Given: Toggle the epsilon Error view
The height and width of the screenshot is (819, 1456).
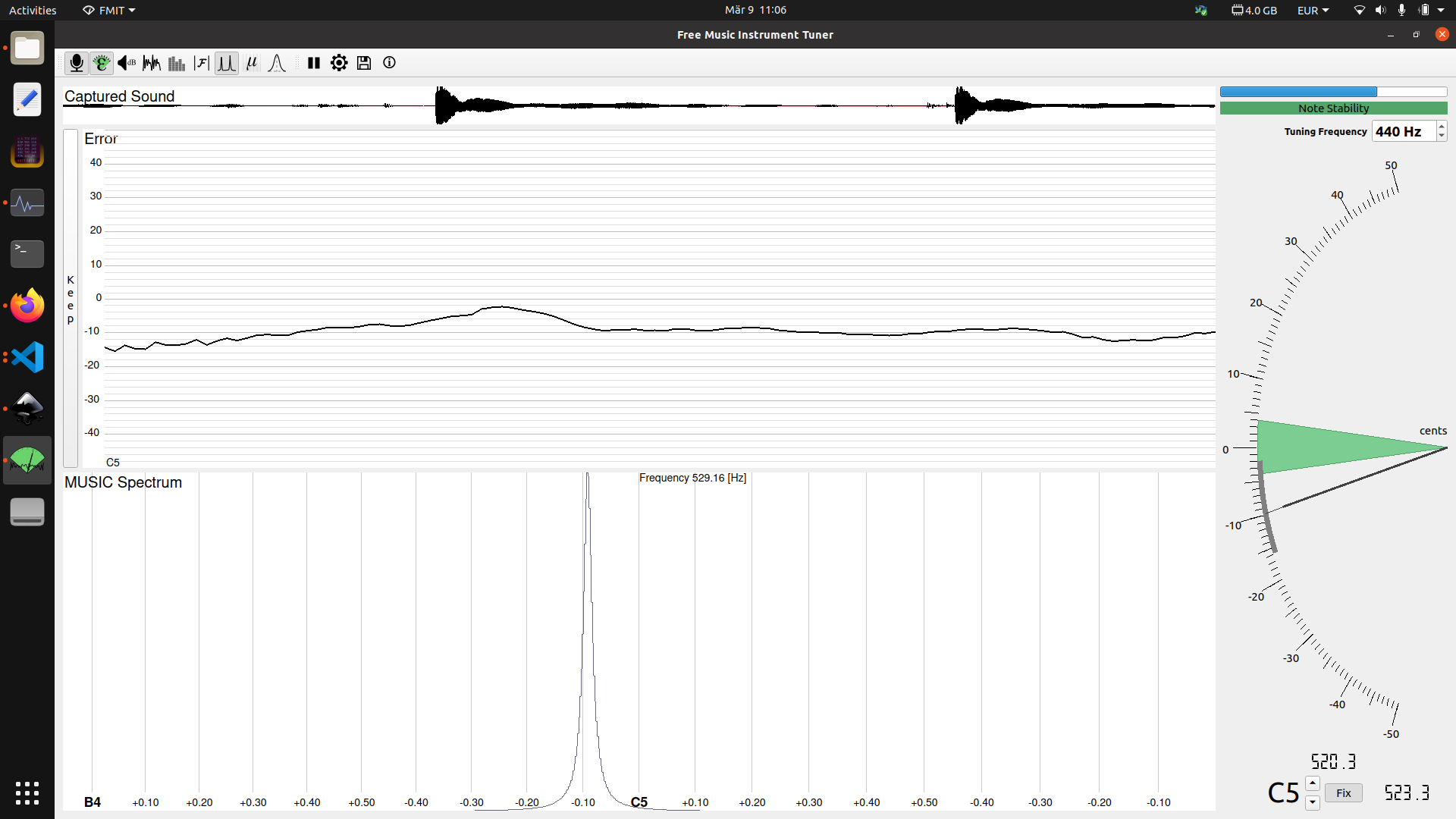Looking at the screenshot, I should 101,63.
